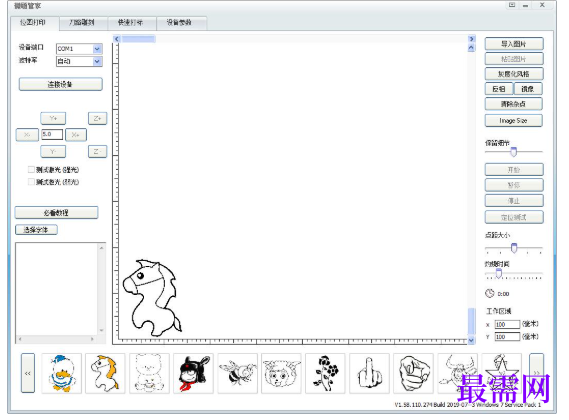Enable the 测试激光 (强光) checkbox
Viewport: 569px width, 420px height.
point(31,170)
